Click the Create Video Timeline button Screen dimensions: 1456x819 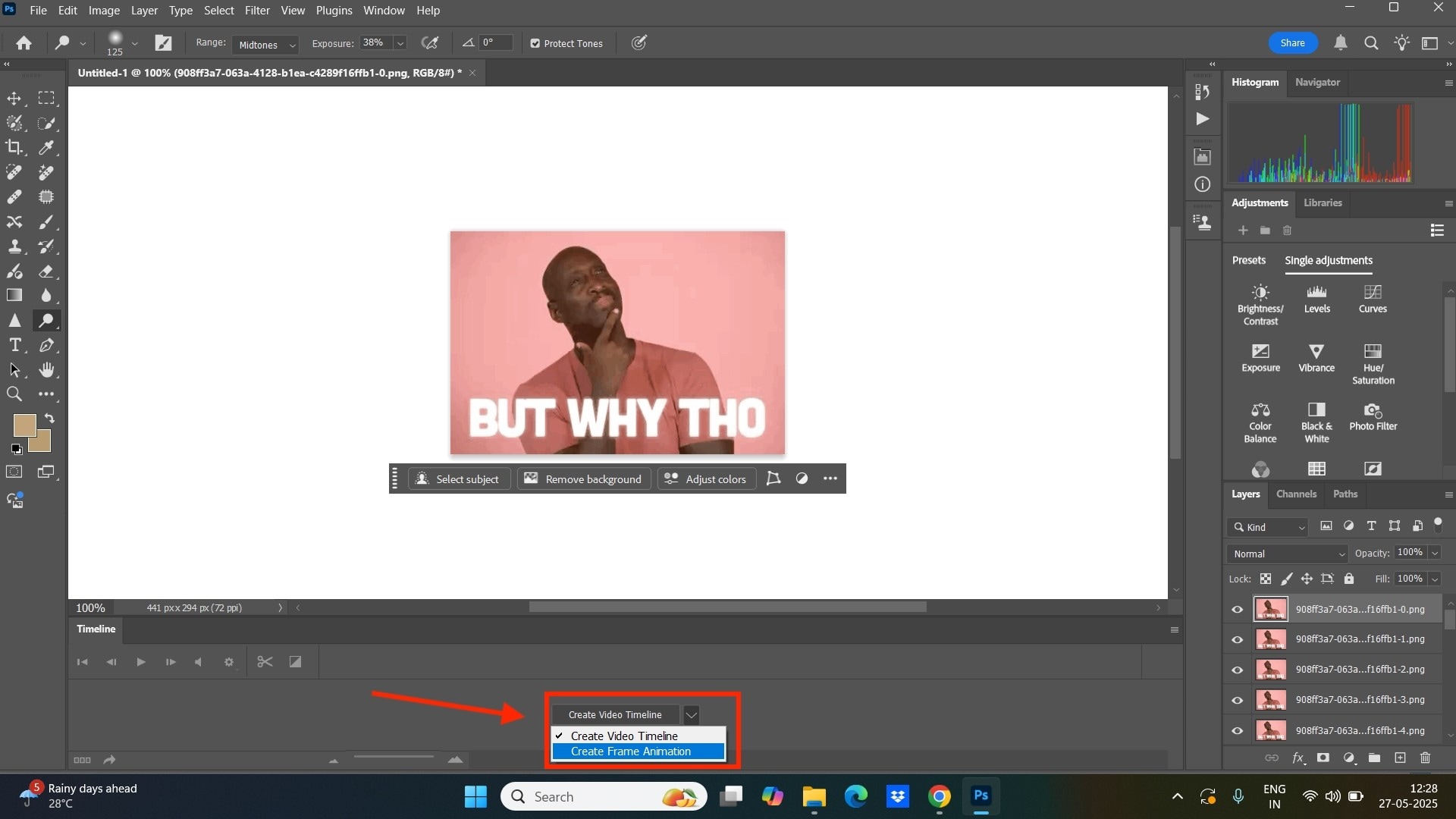[x=615, y=714]
